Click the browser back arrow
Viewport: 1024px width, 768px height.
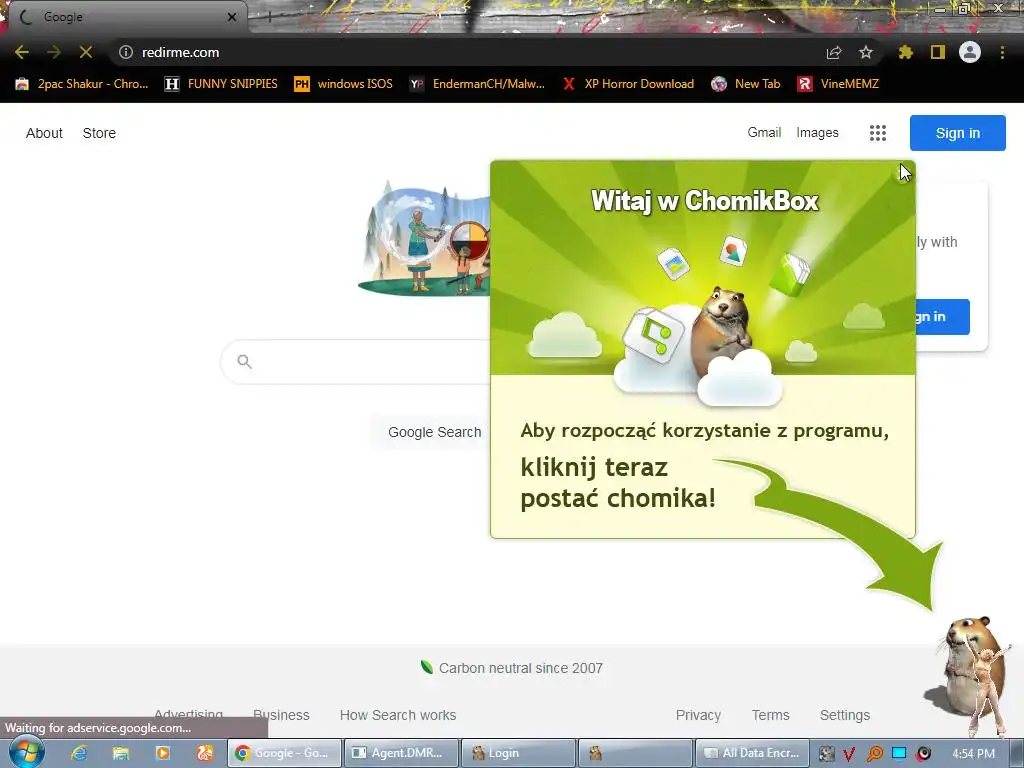click(x=22, y=52)
